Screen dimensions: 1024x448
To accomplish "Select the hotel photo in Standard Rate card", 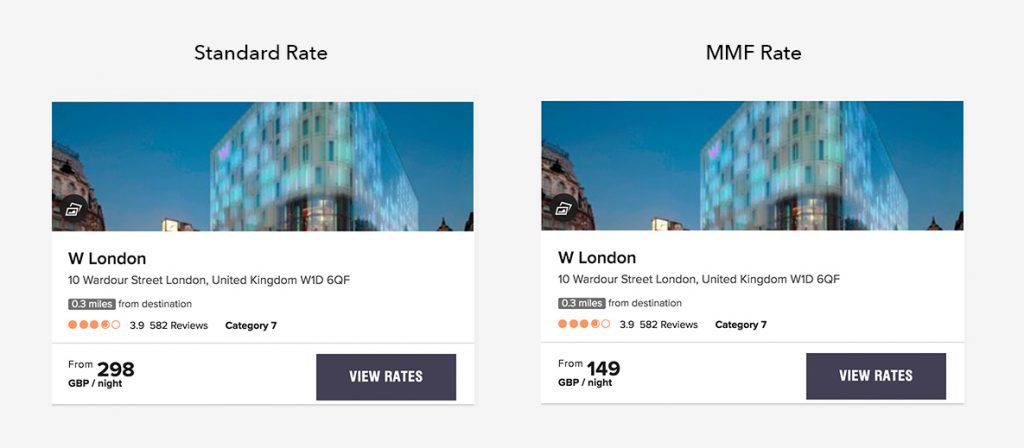I will point(263,167).
